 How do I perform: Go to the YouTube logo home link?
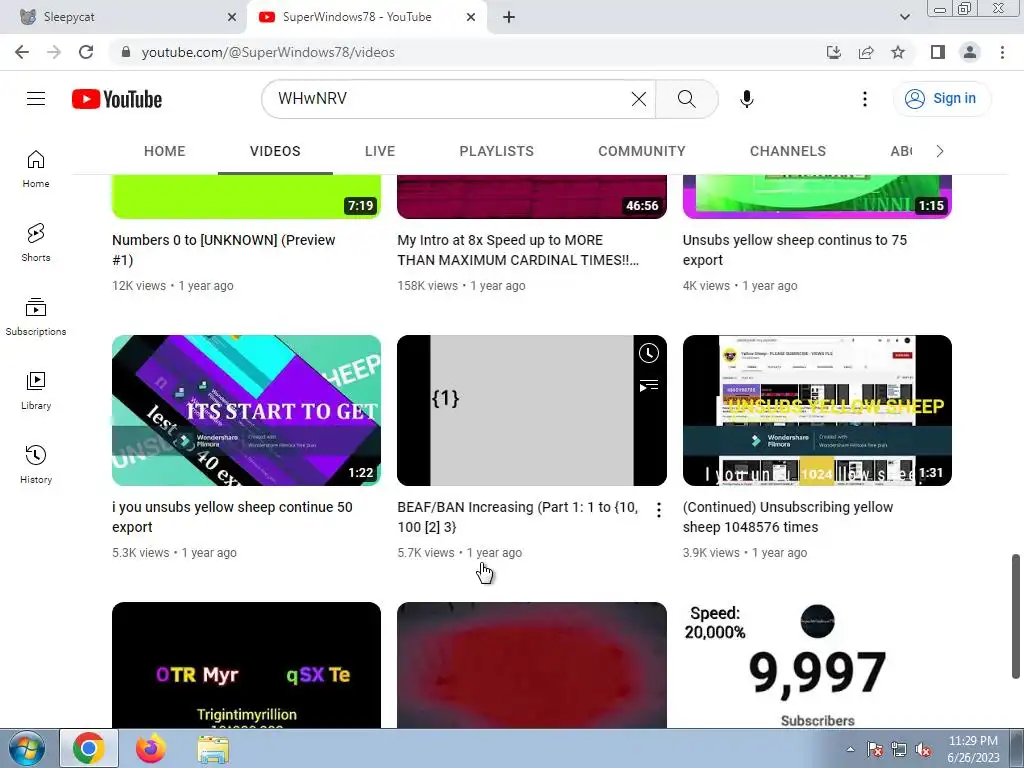coord(117,99)
